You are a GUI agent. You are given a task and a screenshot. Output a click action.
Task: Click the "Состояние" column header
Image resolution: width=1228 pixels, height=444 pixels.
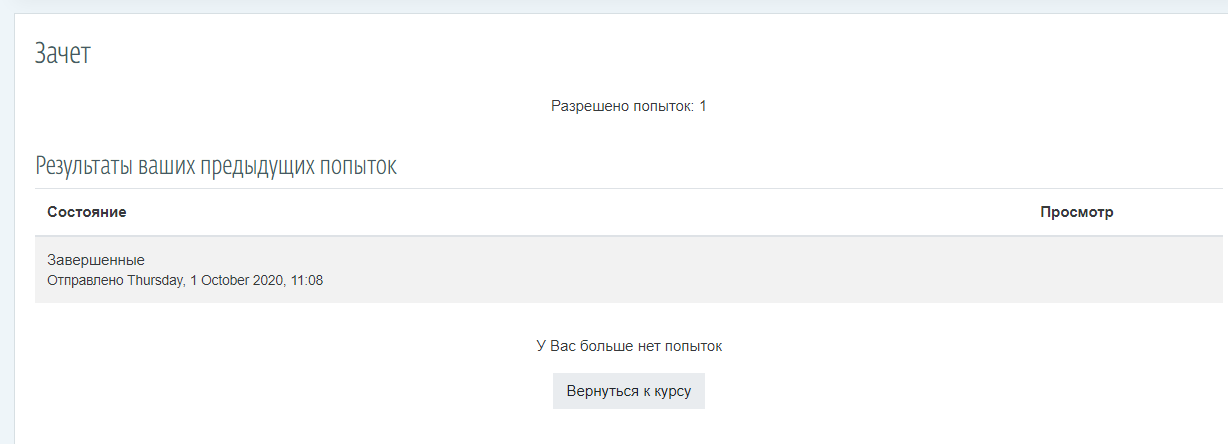coord(87,212)
